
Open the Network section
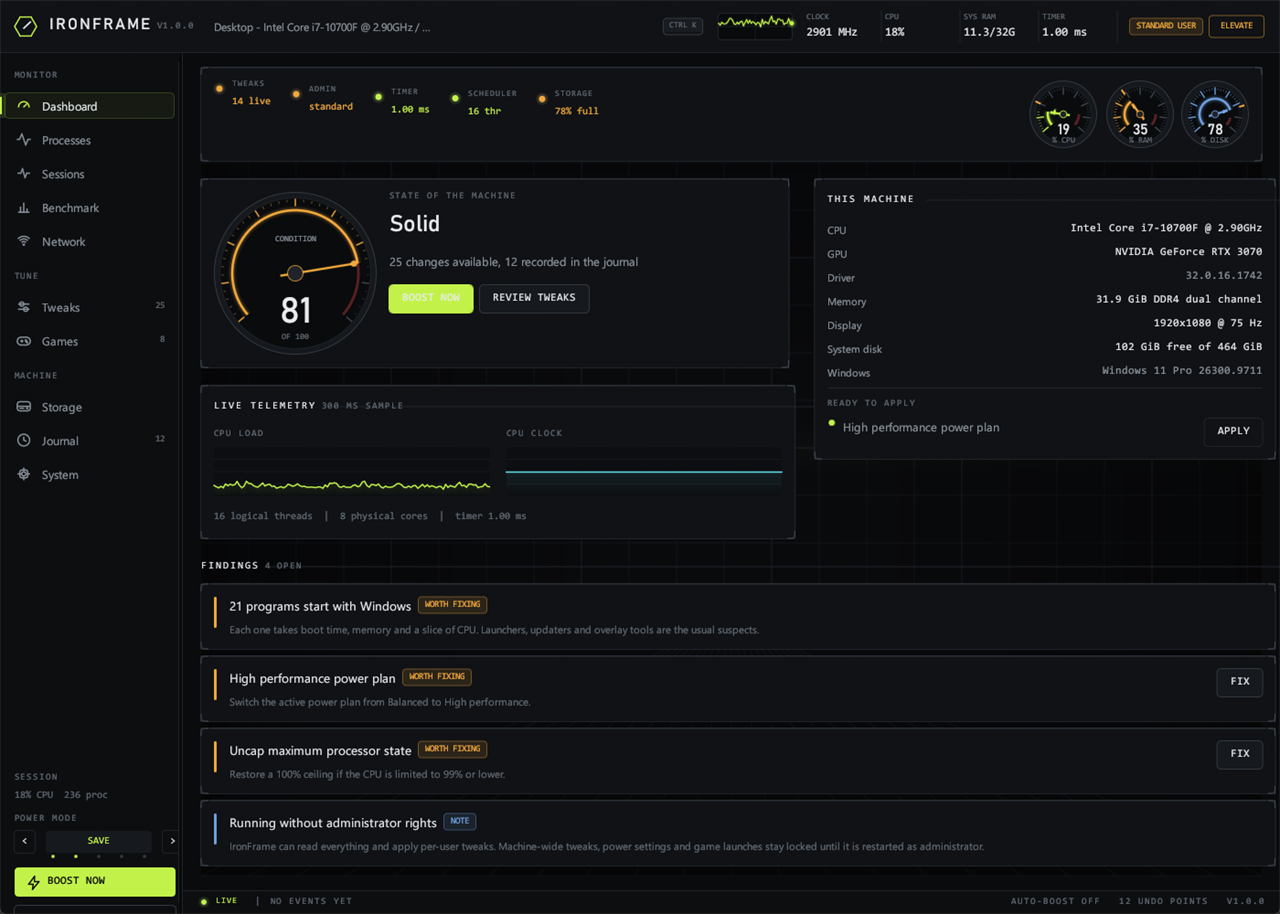tap(90, 242)
